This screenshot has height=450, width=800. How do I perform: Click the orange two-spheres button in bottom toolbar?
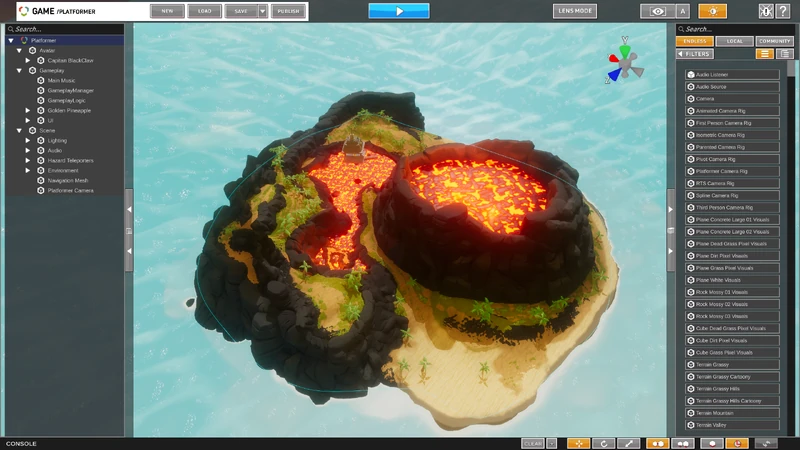(658, 443)
